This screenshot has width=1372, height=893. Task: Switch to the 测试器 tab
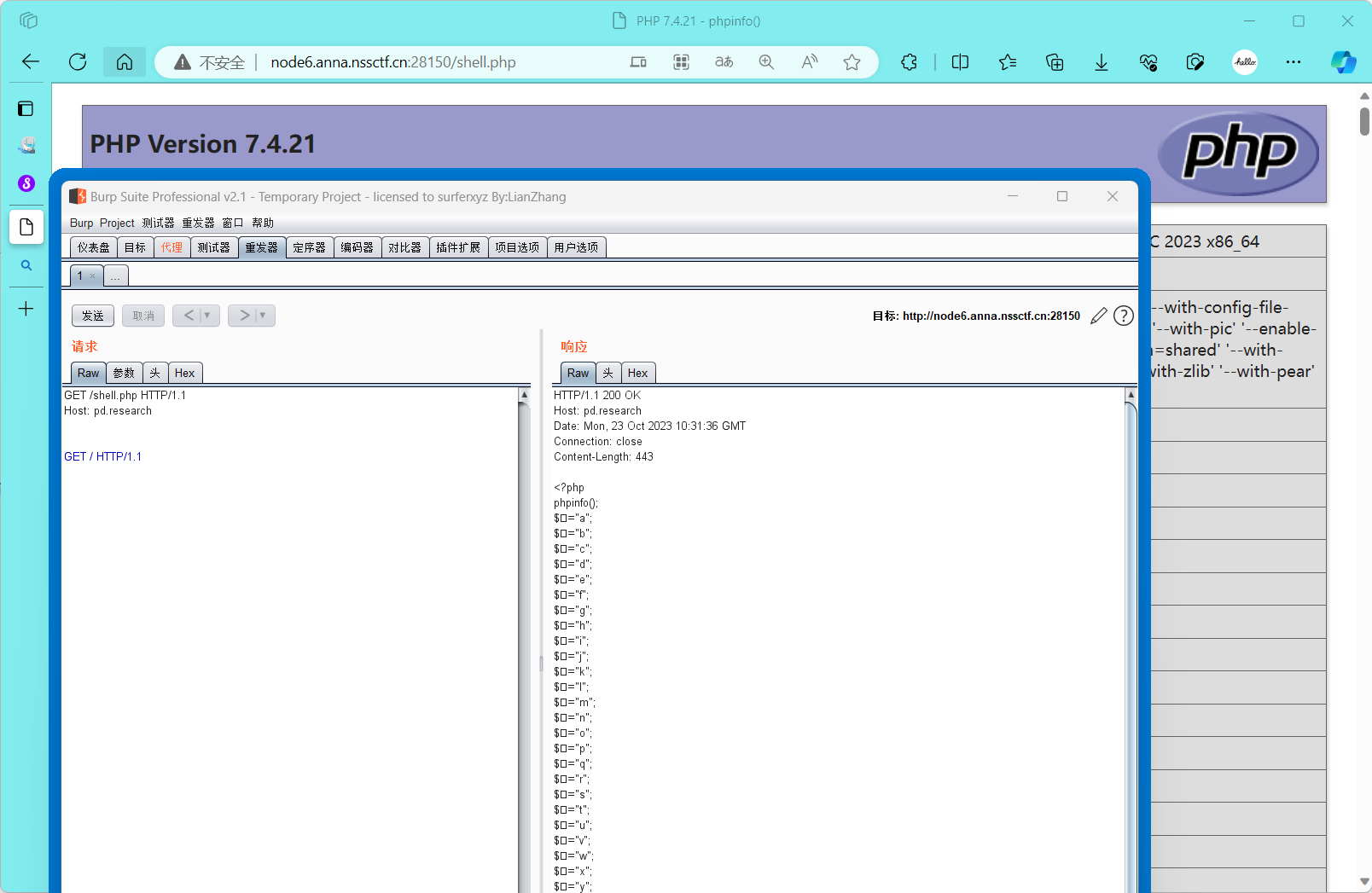[214, 247]
